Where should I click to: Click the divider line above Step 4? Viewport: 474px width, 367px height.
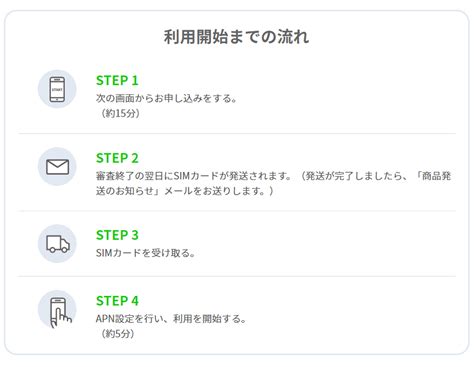pyautogui.click(x=237, y=276)
